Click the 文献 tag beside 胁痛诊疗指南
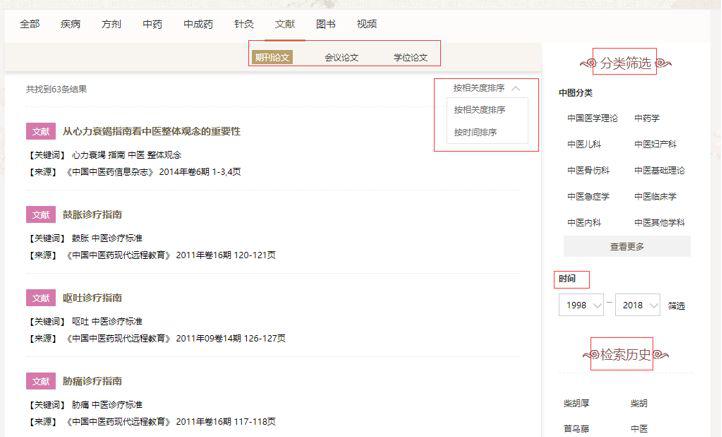The height and width of the screenshot is (437, 722). click(x=41, y=381)
